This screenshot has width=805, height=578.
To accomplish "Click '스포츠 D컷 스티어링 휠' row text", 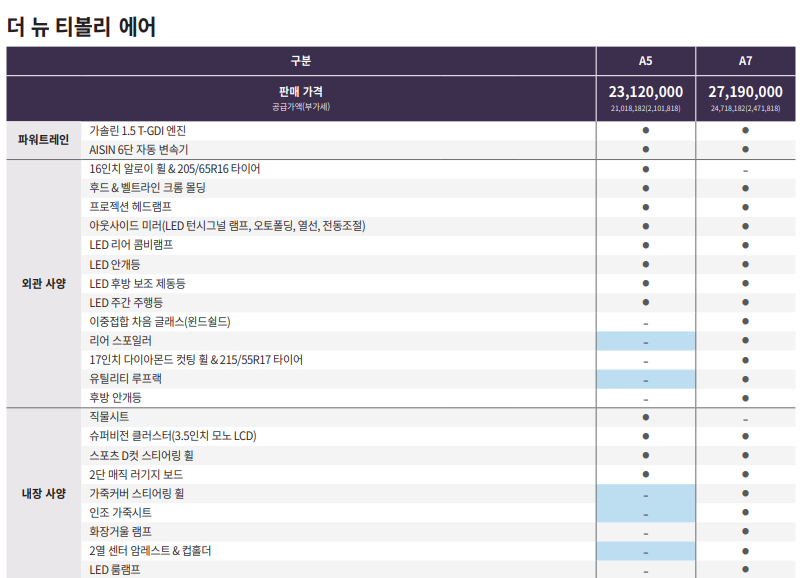I will [141, 456].
